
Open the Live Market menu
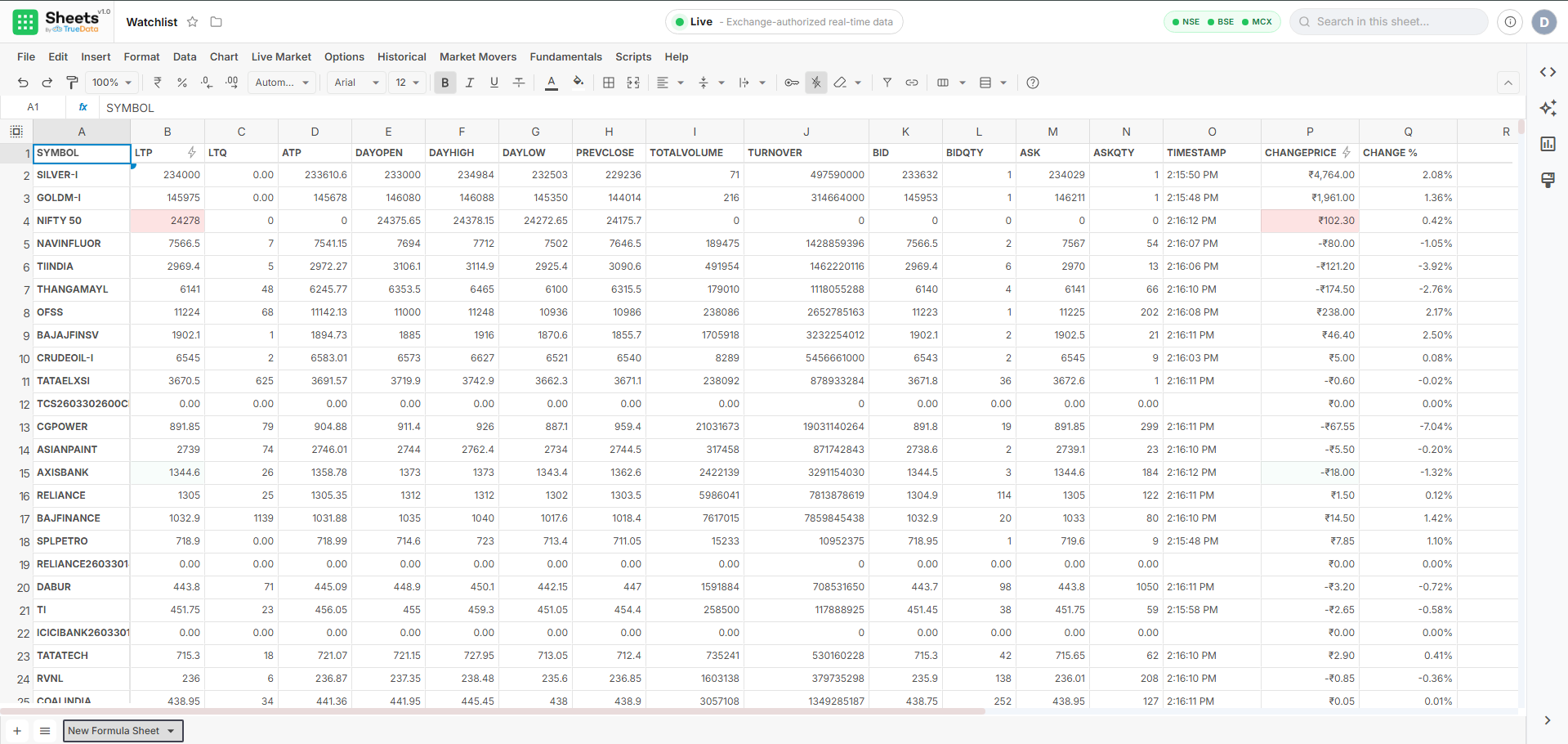pos(281,56)
